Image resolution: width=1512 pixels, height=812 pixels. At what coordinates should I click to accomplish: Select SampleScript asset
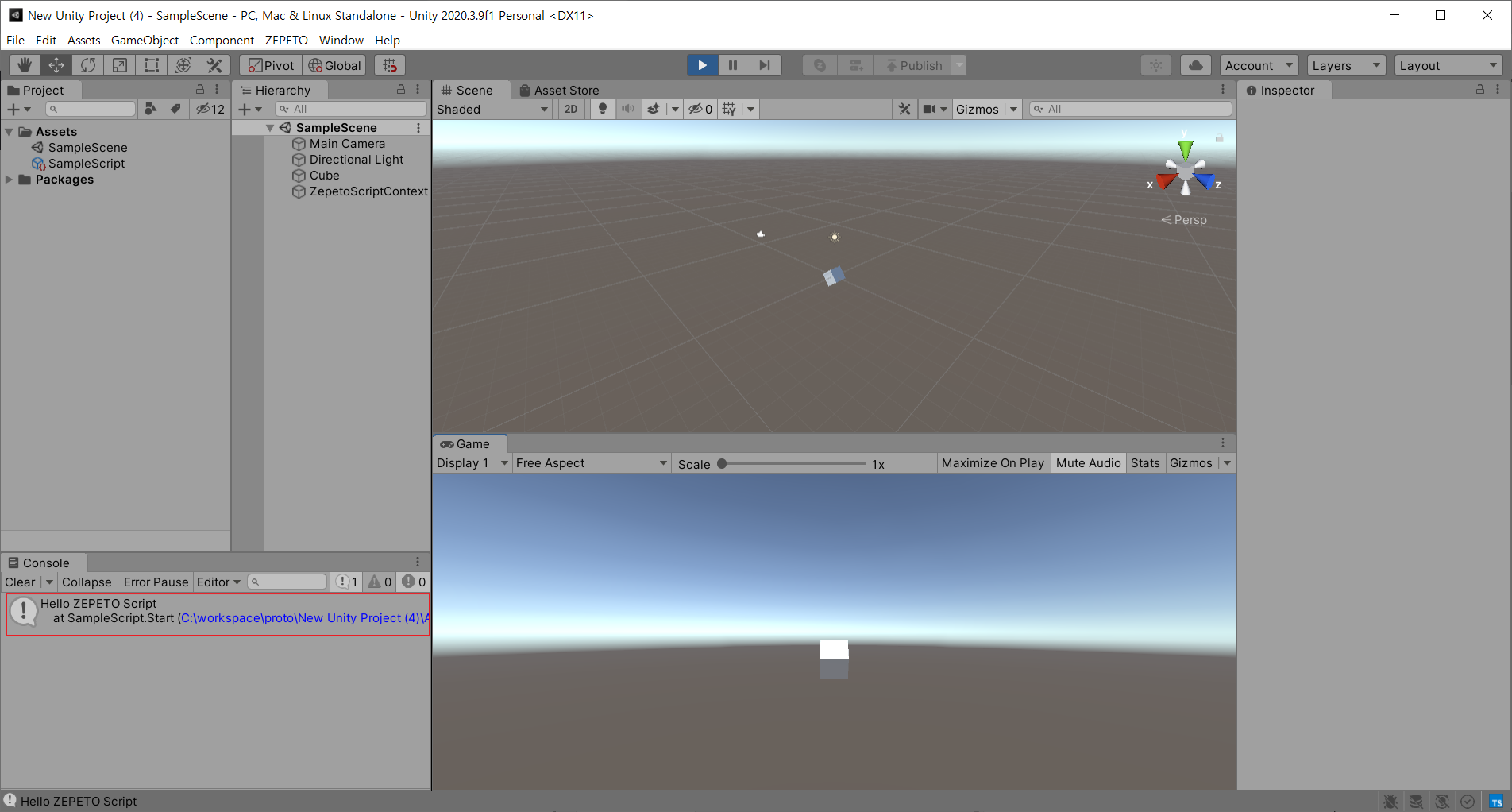78,164
